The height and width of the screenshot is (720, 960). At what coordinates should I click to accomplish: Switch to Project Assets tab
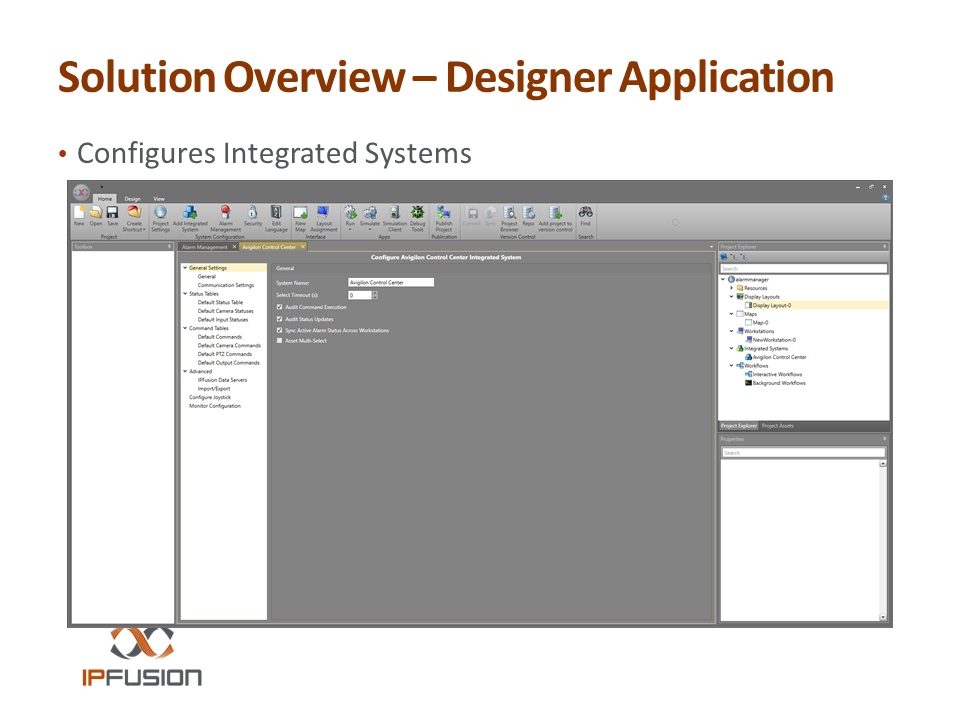pos(778,426)
